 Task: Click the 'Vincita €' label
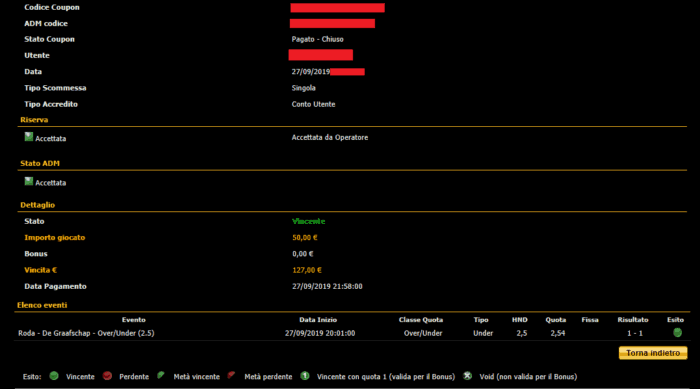[x=41, y=270]
